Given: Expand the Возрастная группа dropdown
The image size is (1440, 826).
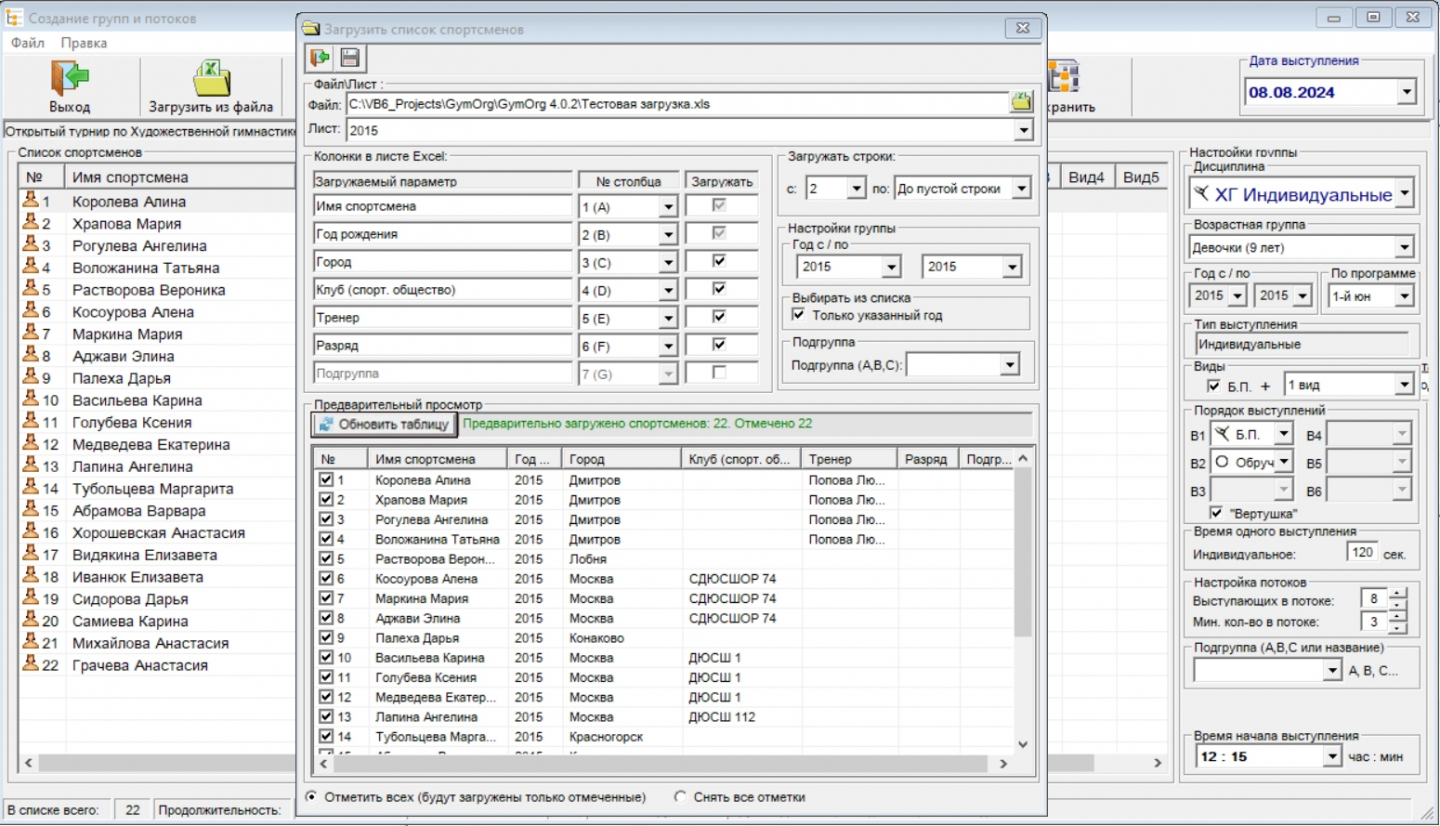Looking at the screenshot, I should [1406, 247].
